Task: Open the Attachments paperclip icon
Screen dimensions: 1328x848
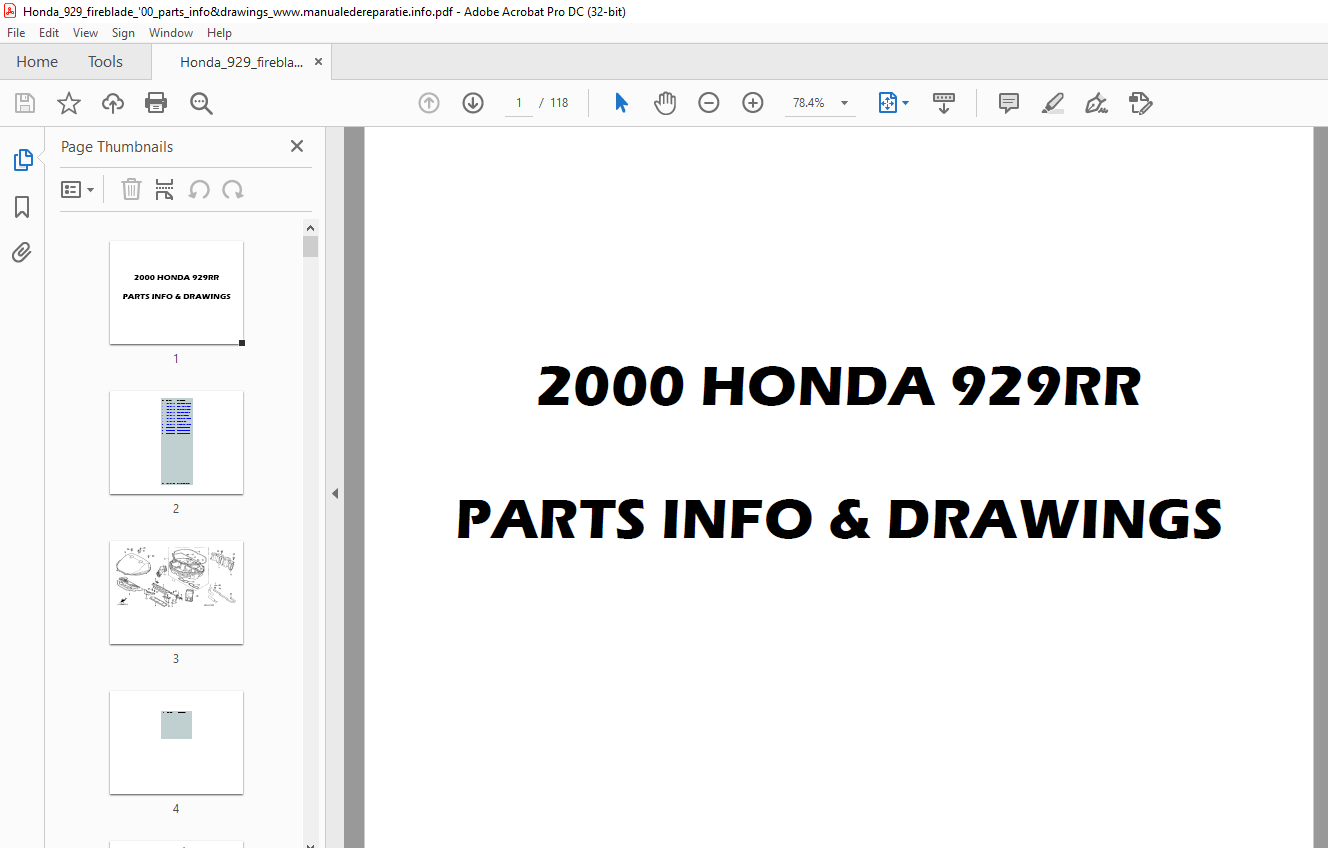Action: (x=22, y=252)
